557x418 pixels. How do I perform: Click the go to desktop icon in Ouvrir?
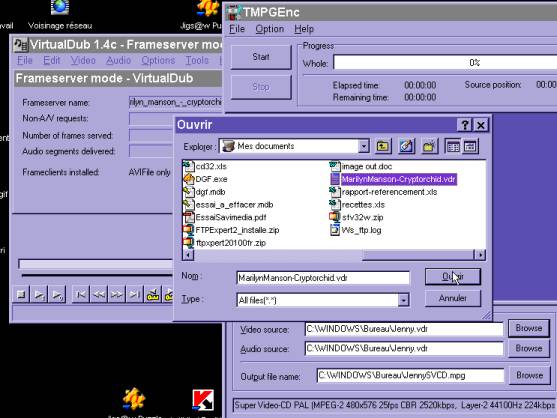tap(406, 146)
